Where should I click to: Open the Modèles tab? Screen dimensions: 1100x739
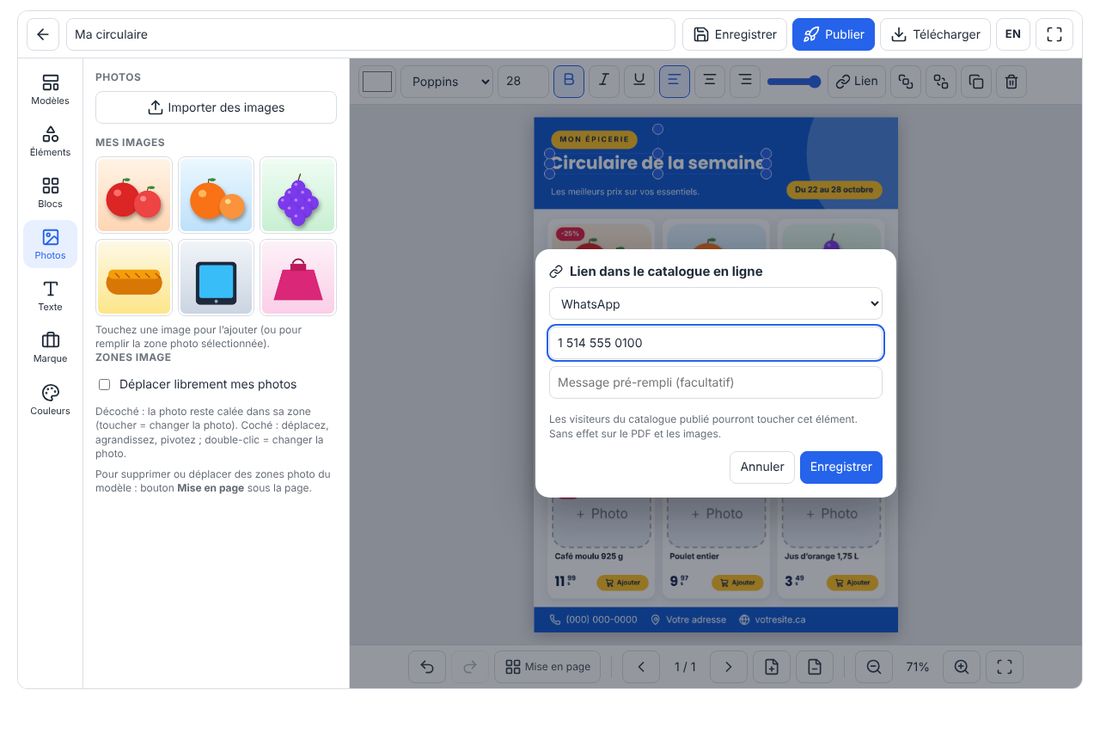[51, 90]
